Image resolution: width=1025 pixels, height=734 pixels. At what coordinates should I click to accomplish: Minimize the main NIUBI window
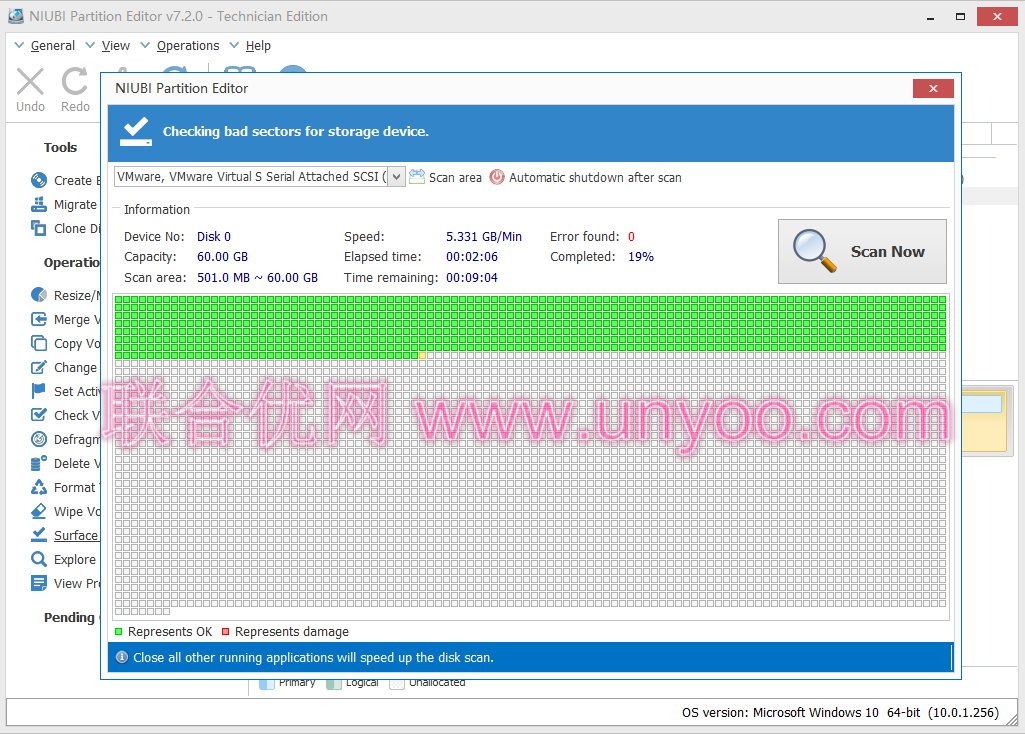tap(930, 16)
